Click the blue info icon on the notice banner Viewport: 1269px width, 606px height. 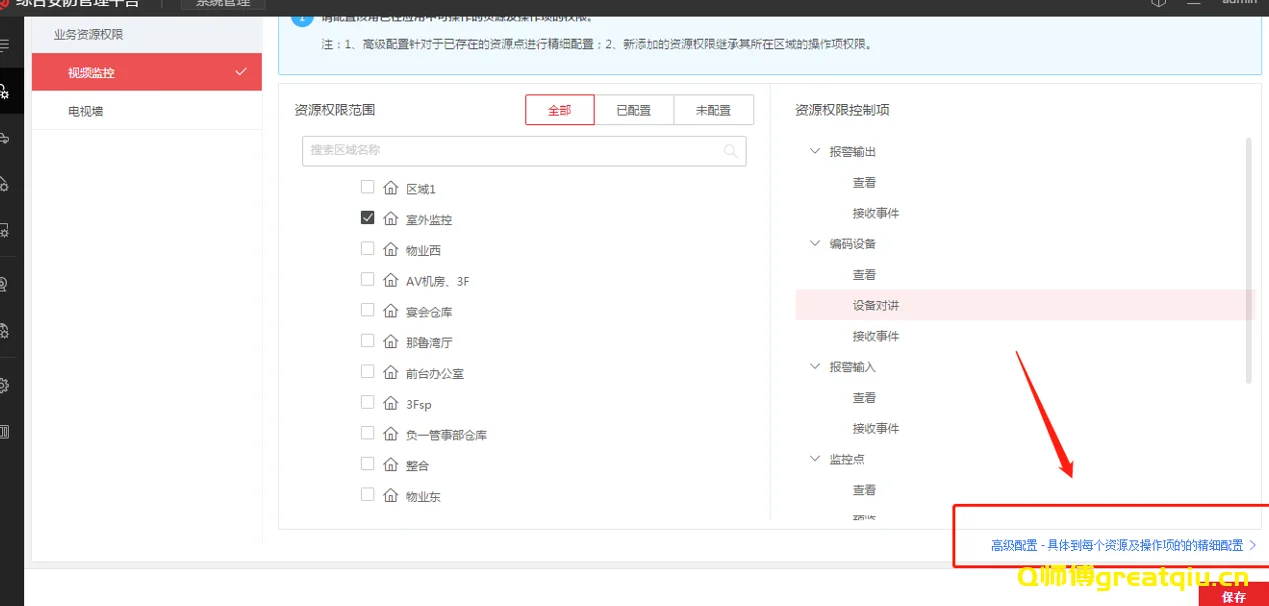coord(302,17)
